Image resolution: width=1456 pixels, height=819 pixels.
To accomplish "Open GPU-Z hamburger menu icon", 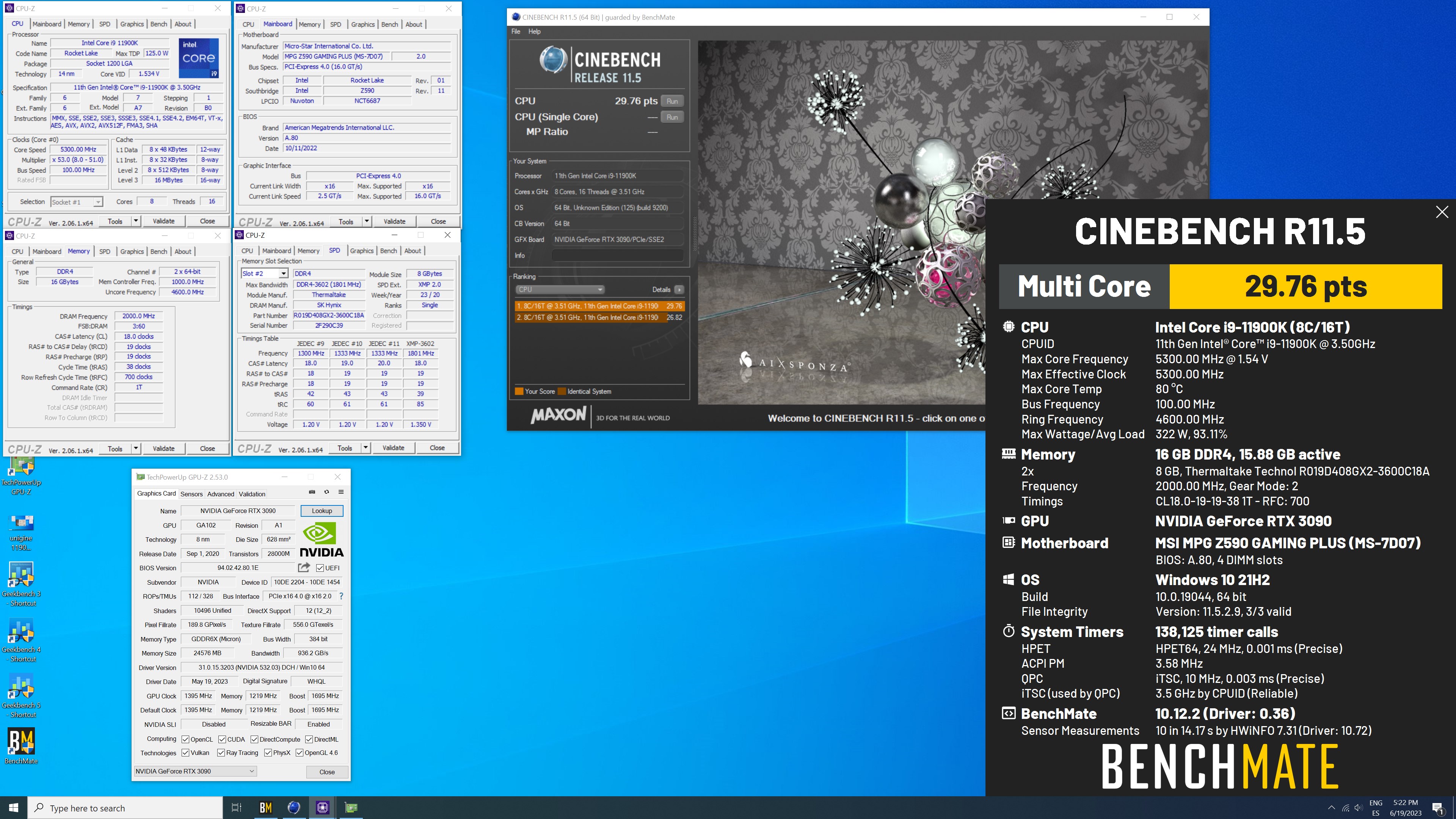I will click(x=341, y=492).
